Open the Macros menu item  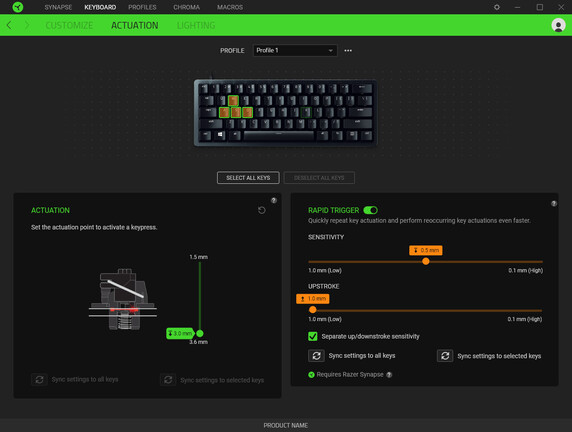click(x=230, y=7)
